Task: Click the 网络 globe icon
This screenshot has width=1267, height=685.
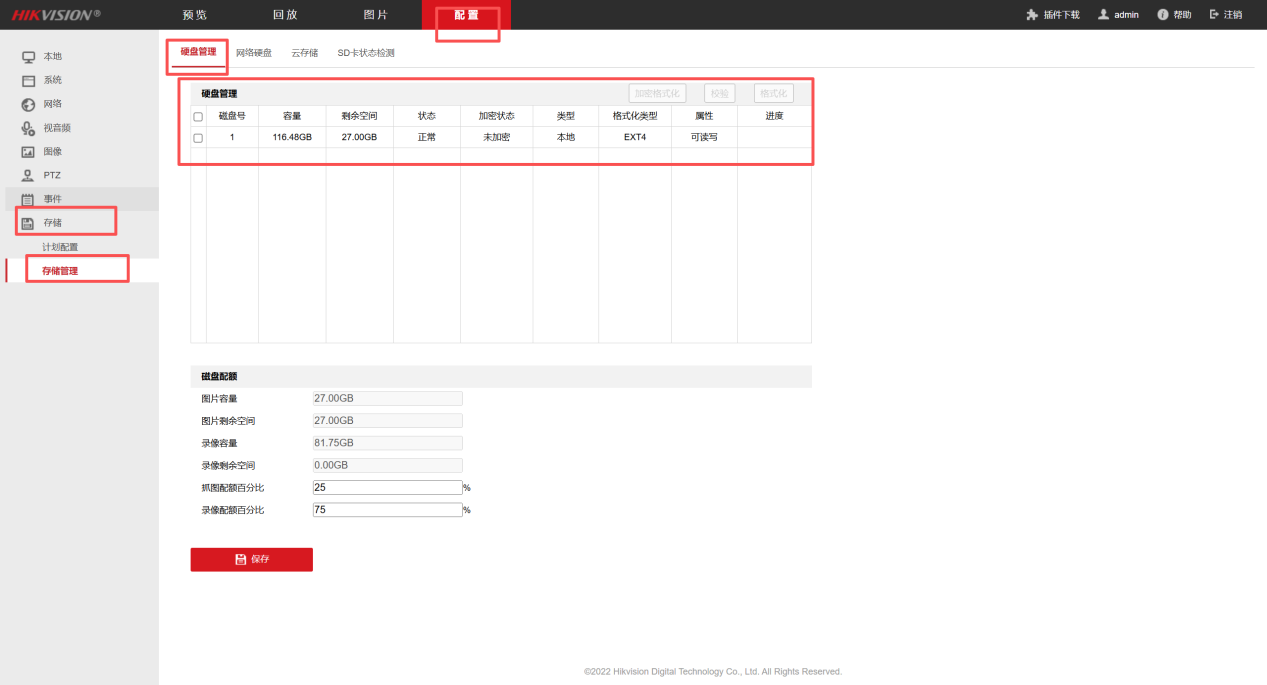Action: 28,105
